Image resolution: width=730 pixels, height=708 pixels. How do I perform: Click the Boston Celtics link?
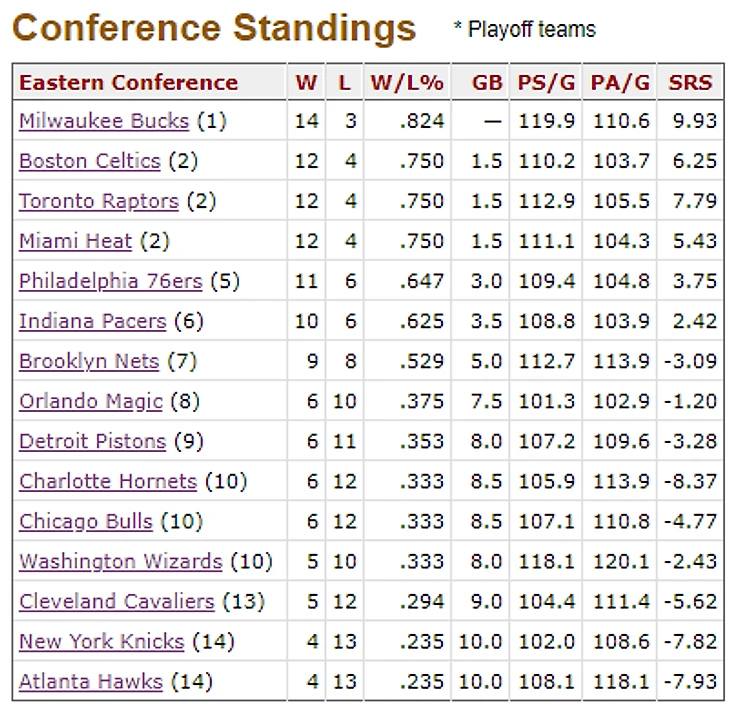[89, 161]
